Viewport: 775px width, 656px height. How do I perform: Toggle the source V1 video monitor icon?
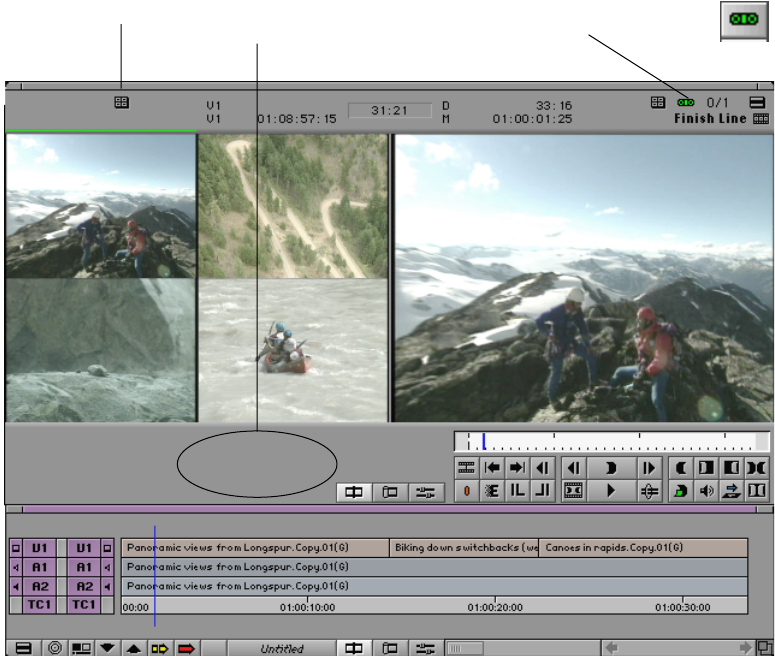point(16,548)
